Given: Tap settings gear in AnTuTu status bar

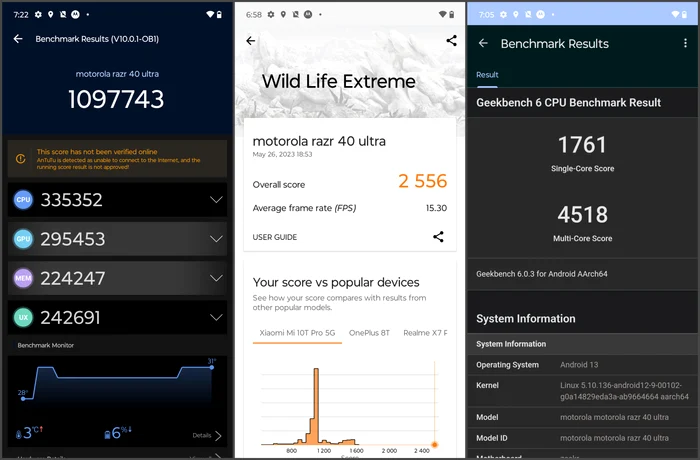Looking at the screenshot, I should (x=38, y=14).
